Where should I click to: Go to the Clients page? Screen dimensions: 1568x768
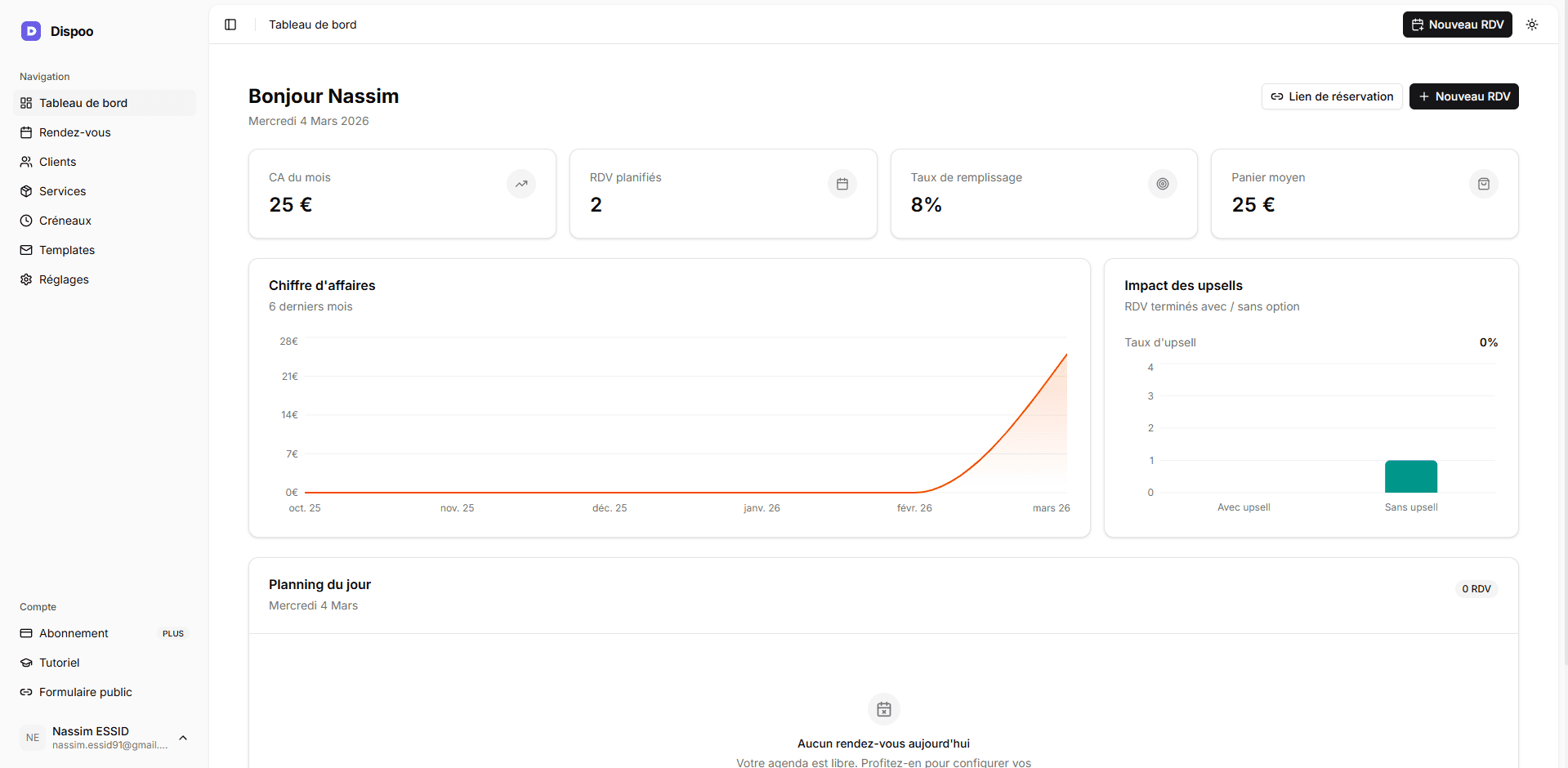58,162
